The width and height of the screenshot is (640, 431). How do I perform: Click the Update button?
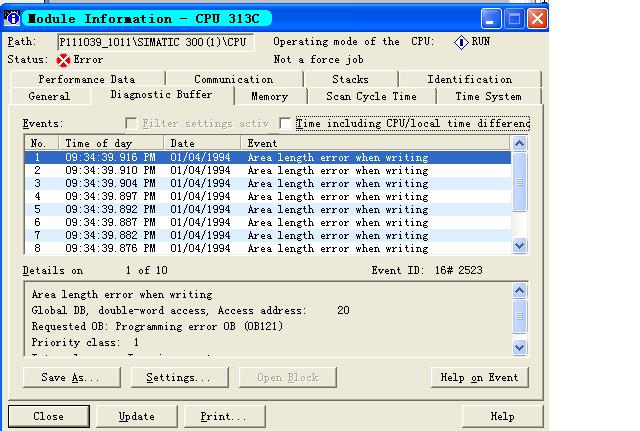[x=137, y=416]
